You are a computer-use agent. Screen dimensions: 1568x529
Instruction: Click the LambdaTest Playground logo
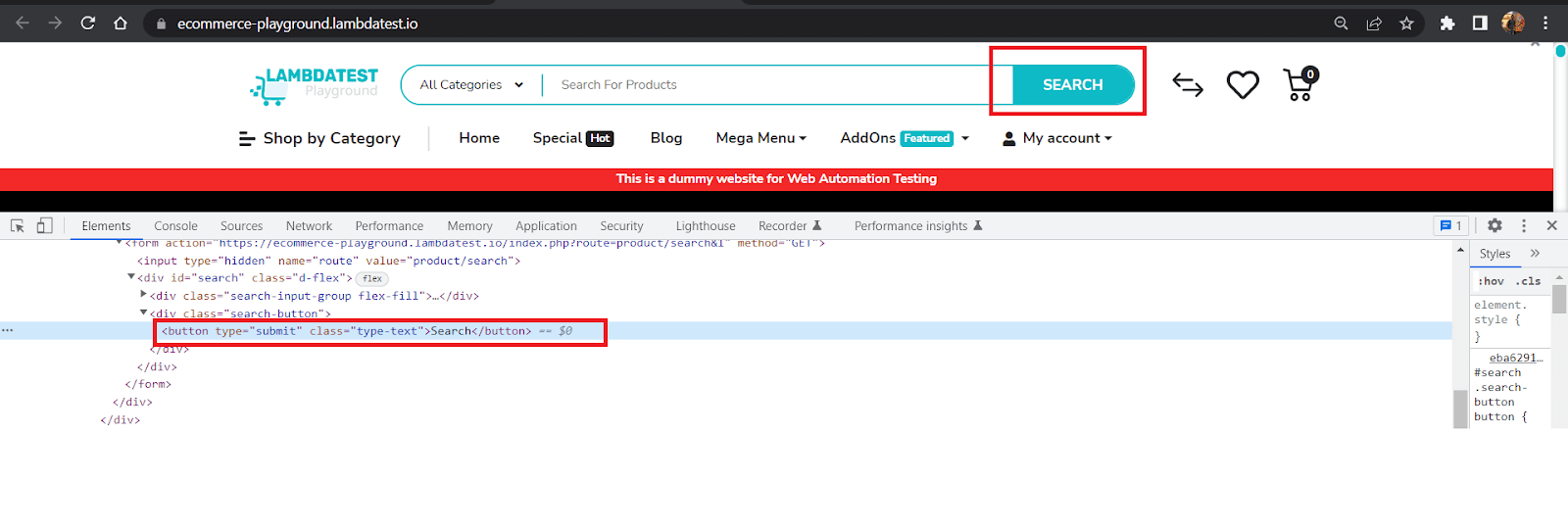pos(314,85)
